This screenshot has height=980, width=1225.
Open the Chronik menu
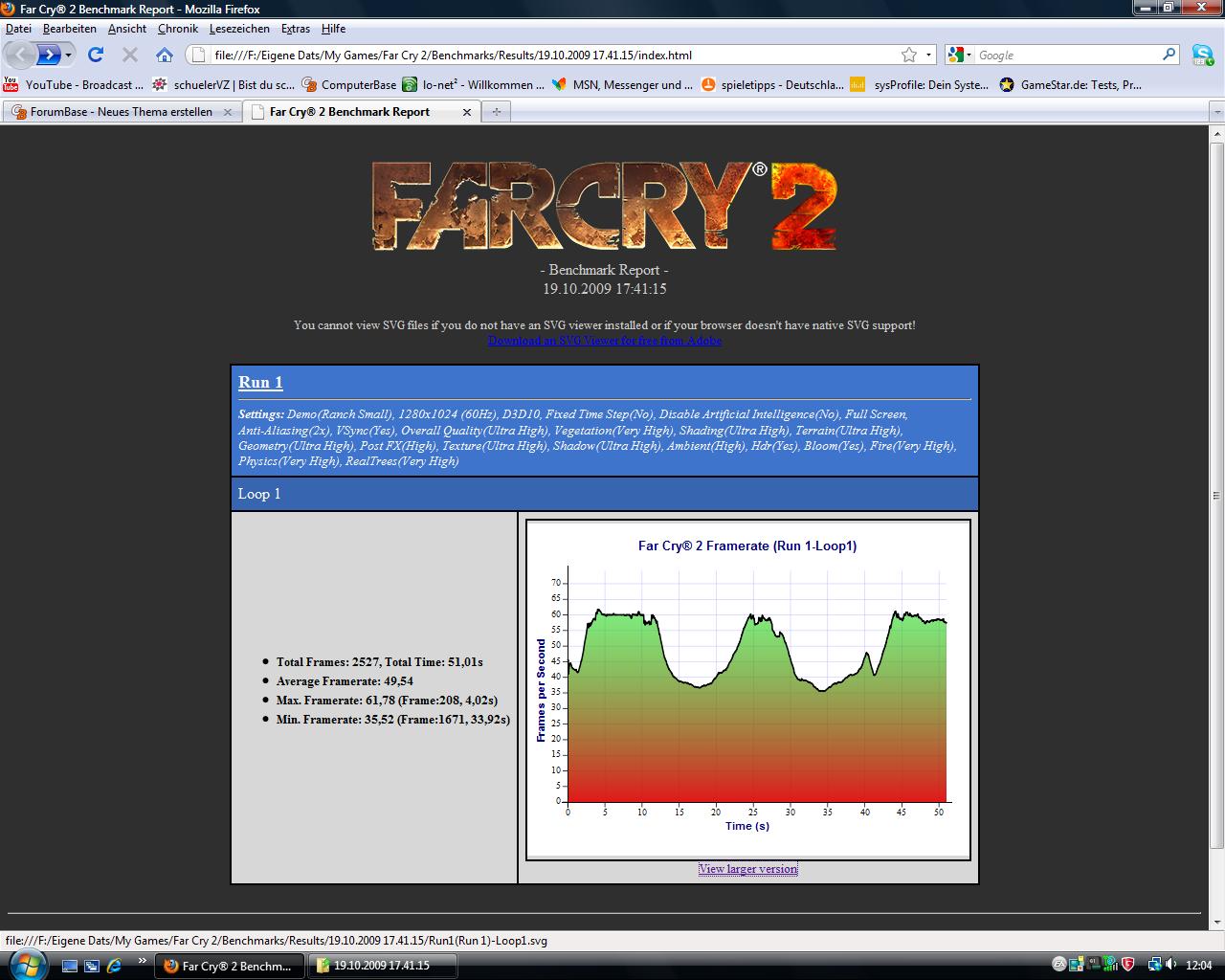click(x=178, y=29)
